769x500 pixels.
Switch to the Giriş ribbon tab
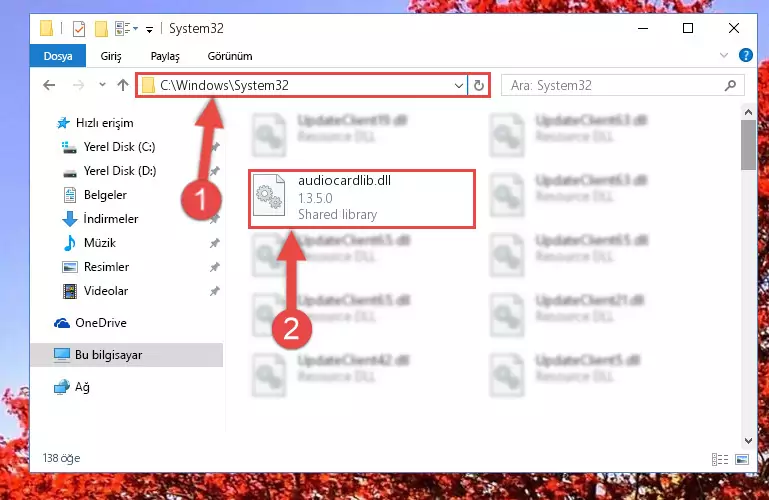tap(111, 56)
